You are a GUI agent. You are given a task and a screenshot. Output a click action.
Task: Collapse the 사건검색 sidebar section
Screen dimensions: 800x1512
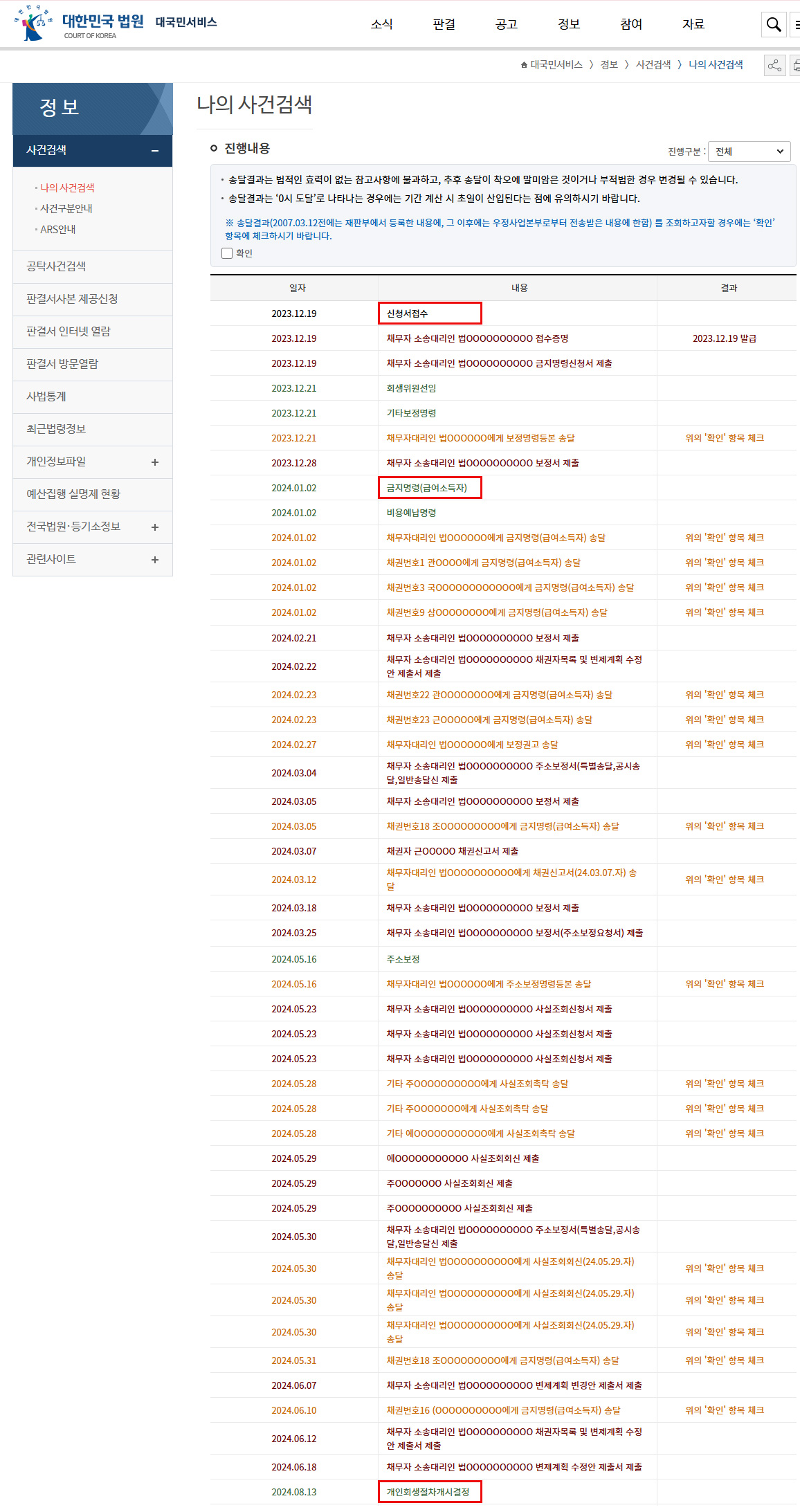tap(155, 151)
